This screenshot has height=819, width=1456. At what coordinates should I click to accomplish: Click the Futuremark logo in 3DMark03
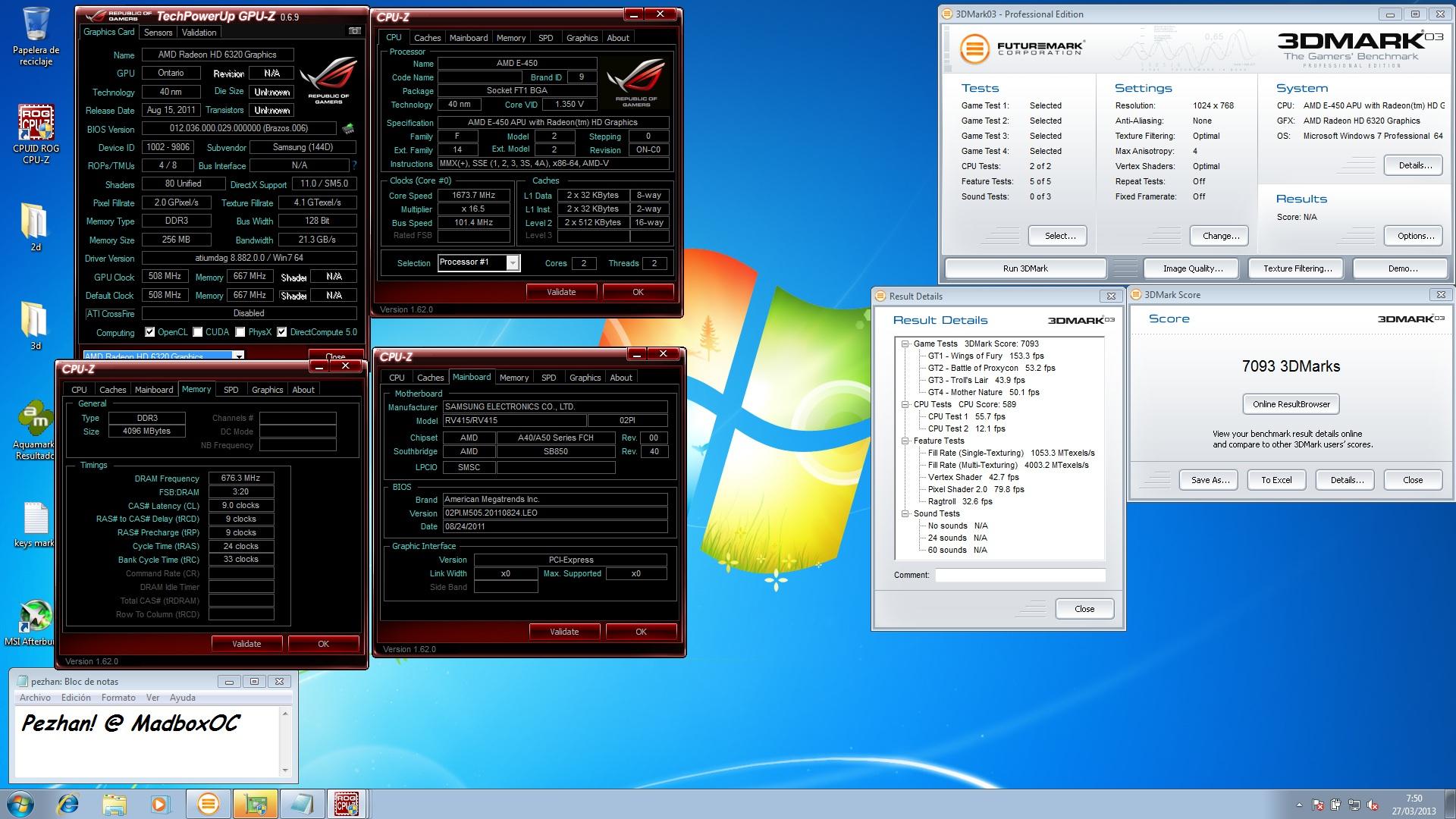point(1021,49)
